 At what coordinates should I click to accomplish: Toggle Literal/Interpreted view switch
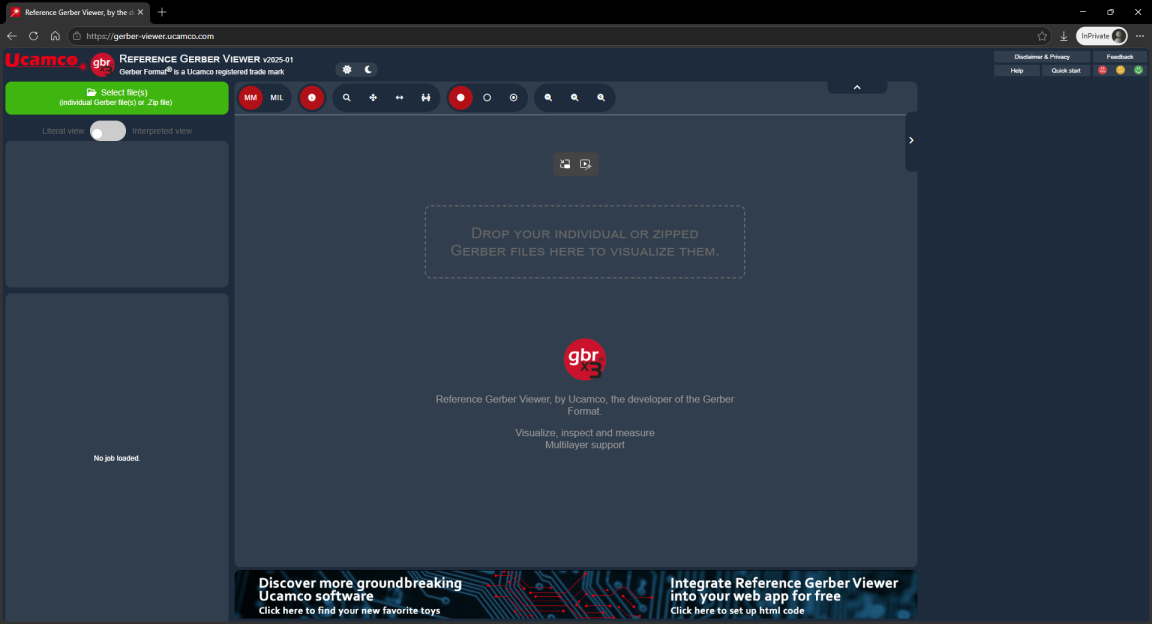108,131
